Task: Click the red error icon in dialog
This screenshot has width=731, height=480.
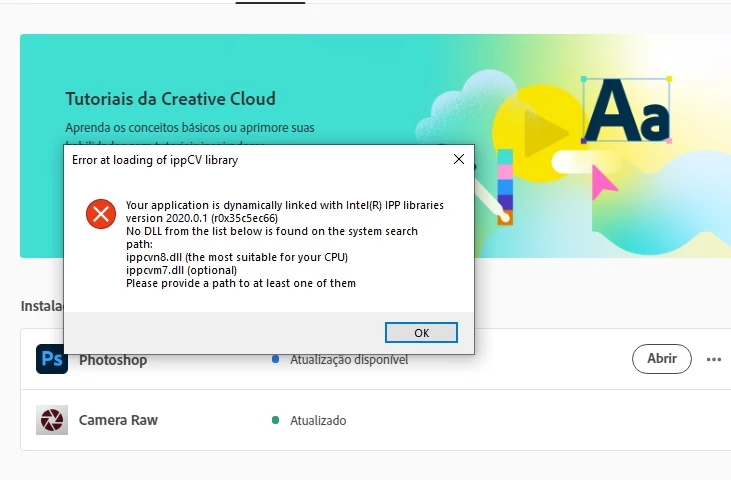Action: (x=101, y=214)
